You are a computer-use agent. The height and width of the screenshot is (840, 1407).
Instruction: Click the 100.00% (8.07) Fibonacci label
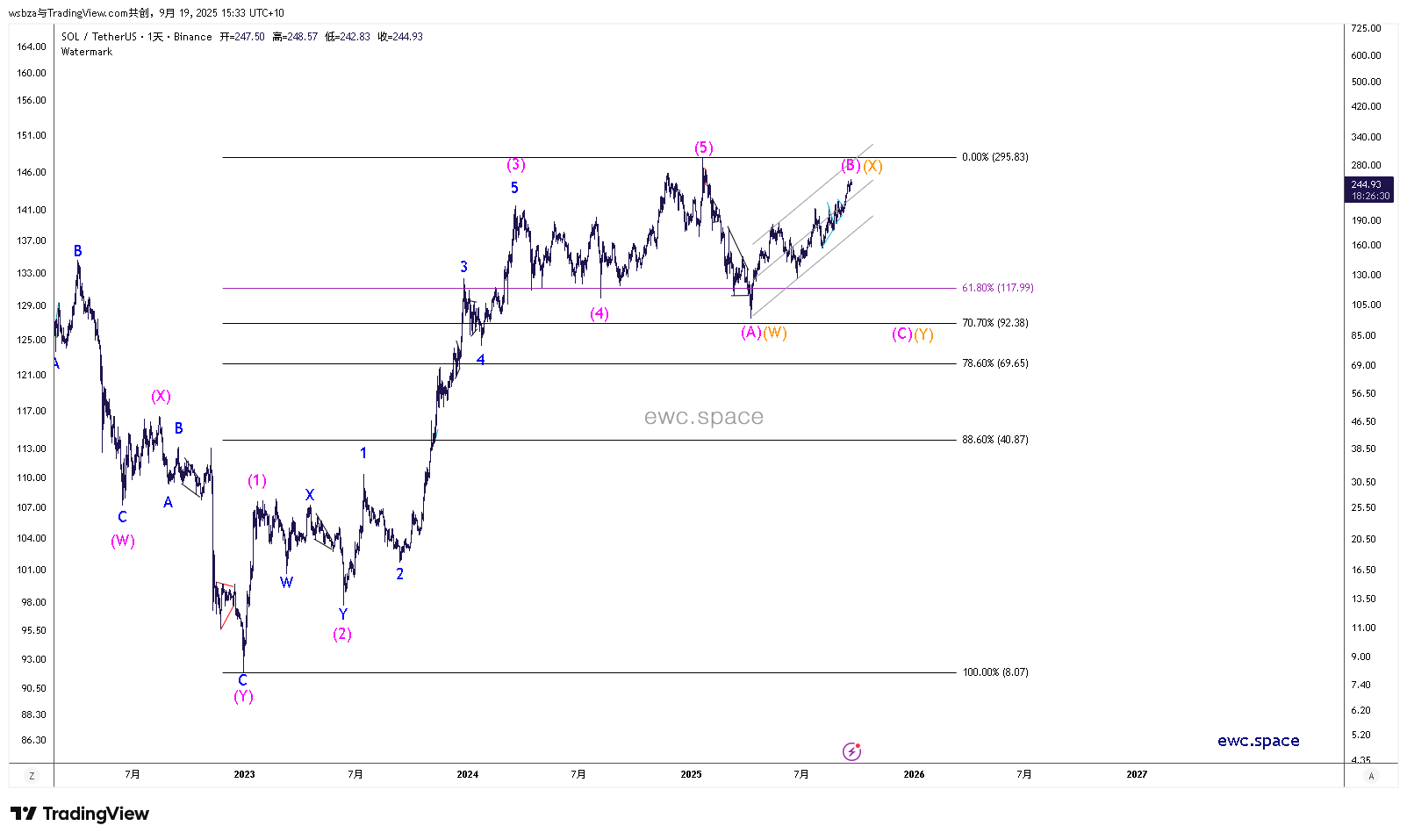(994, 672)
